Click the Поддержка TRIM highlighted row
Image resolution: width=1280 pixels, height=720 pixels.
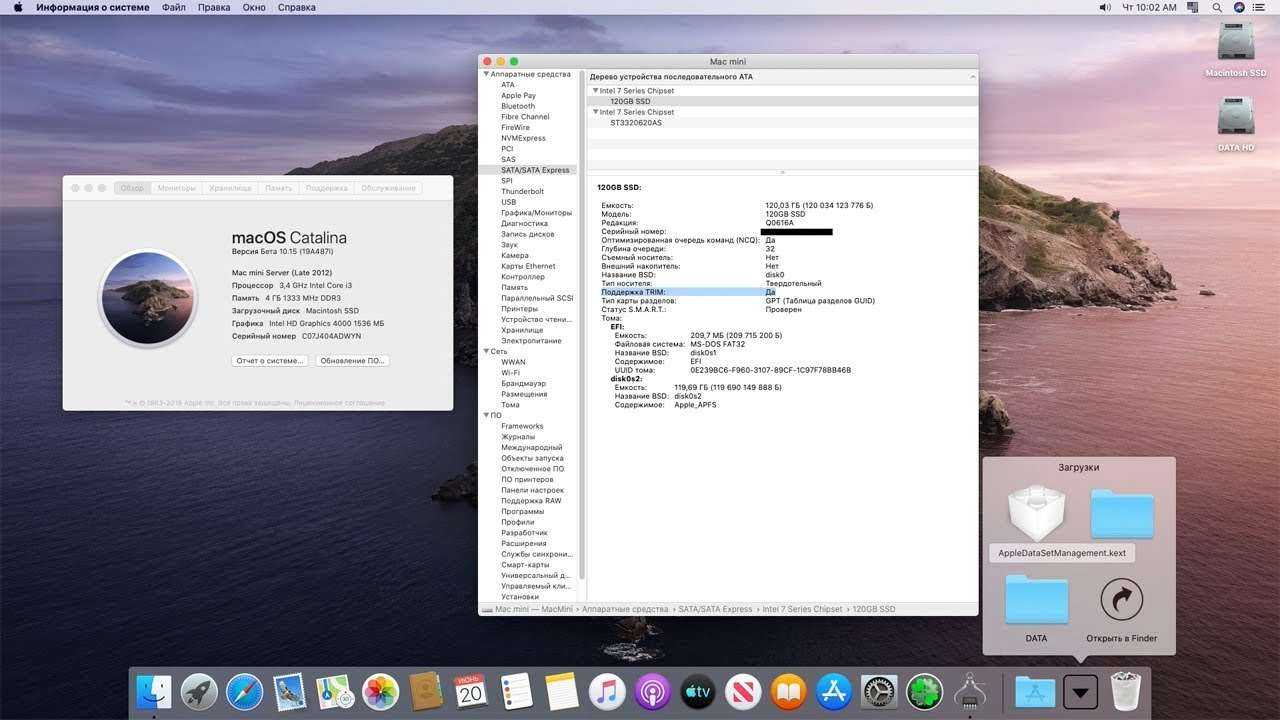pos(688,292)
